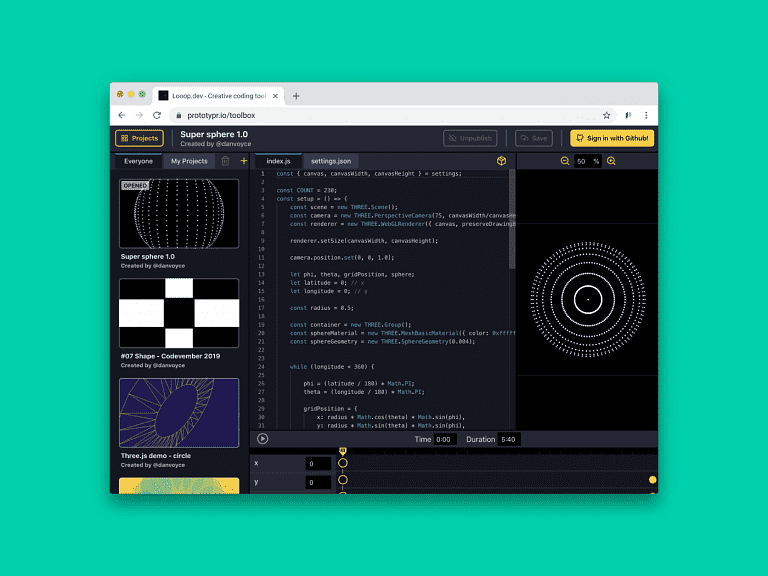Bookmark this page with star icon
Screen dimensions: 768x576
coord(606,115)
